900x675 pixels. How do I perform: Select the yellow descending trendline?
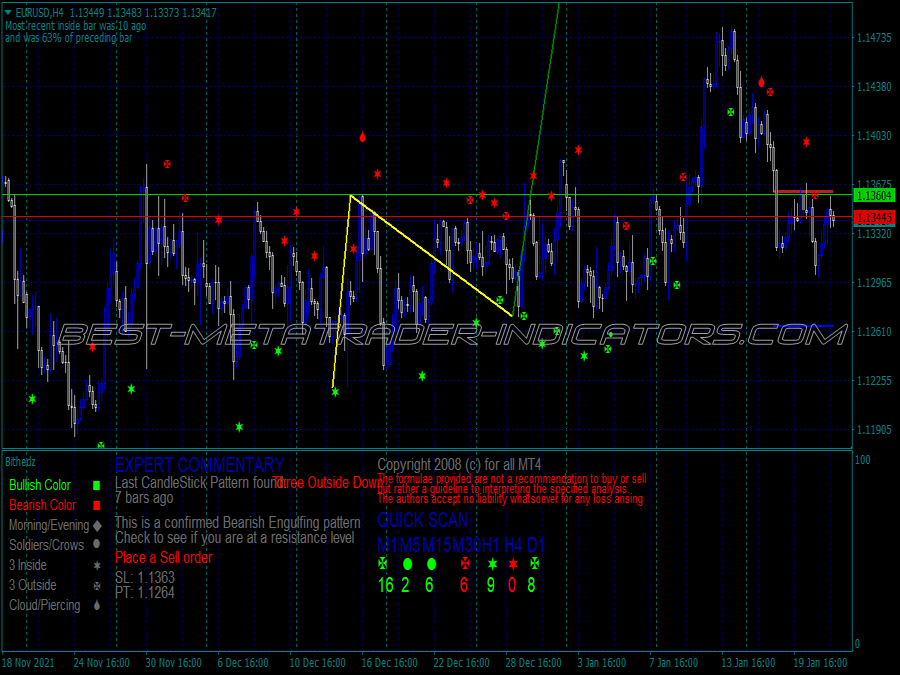pyautogui.click(x=430, y=256)
